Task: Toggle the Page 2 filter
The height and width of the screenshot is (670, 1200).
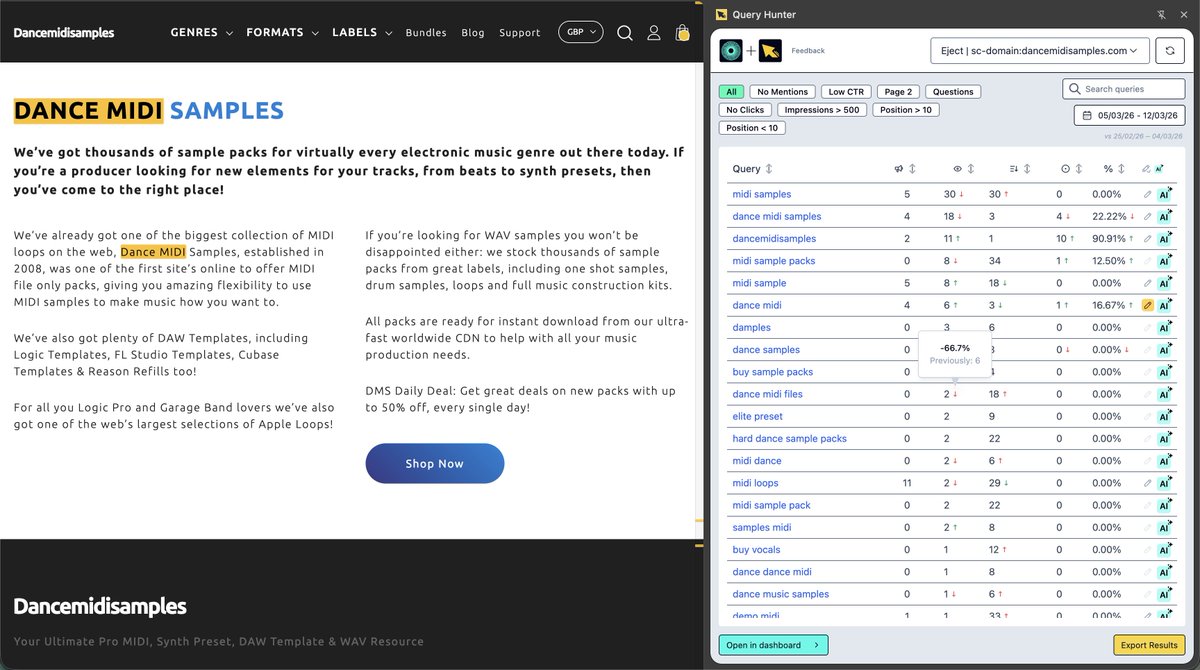Action: 898,92
